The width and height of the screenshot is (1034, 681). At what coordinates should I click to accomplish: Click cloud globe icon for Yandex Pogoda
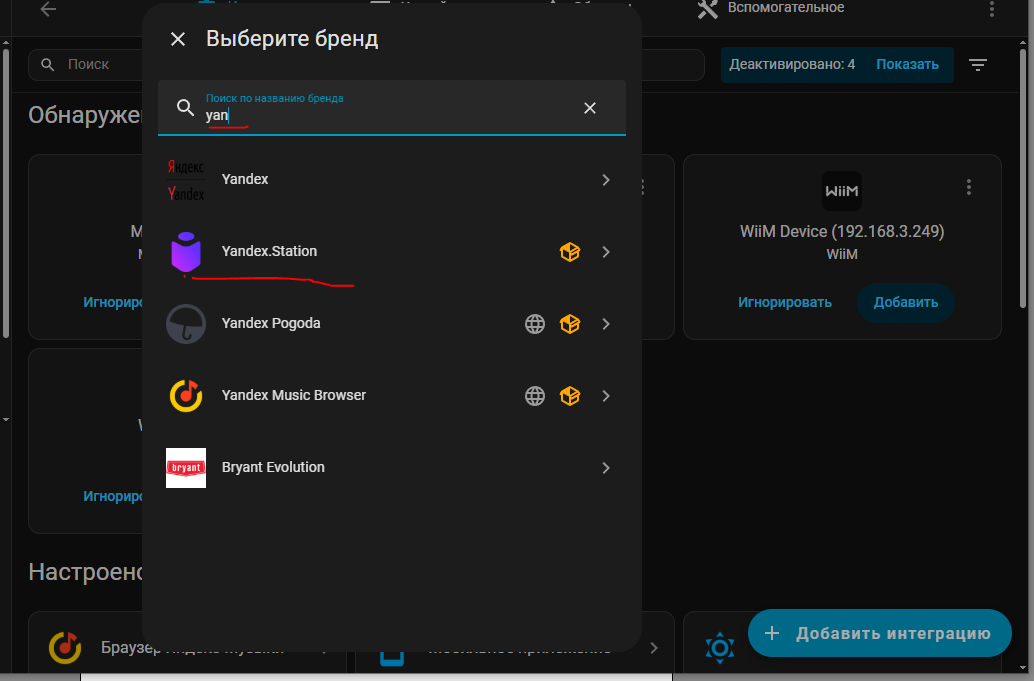(535, 324)
